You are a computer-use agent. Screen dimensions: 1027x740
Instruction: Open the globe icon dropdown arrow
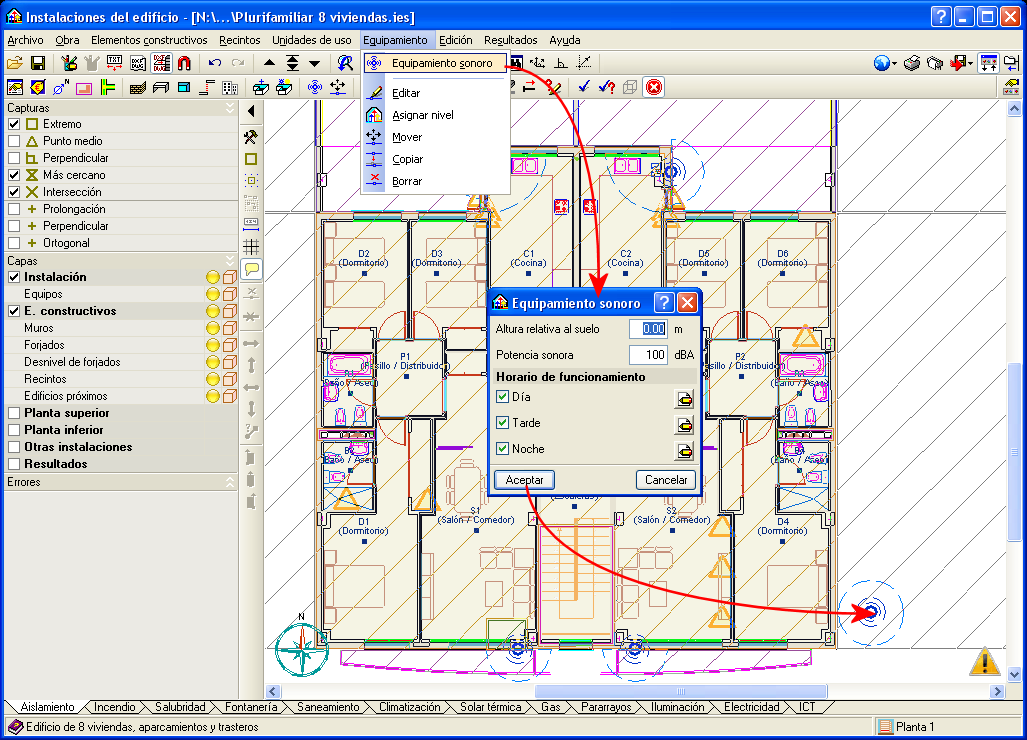tap(894, 63)
